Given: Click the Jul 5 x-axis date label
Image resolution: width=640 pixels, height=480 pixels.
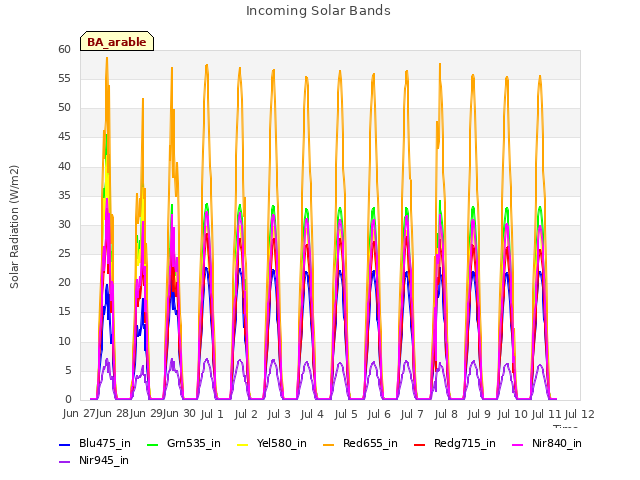Looking at the screenshot, I should [x=346, y=414].
